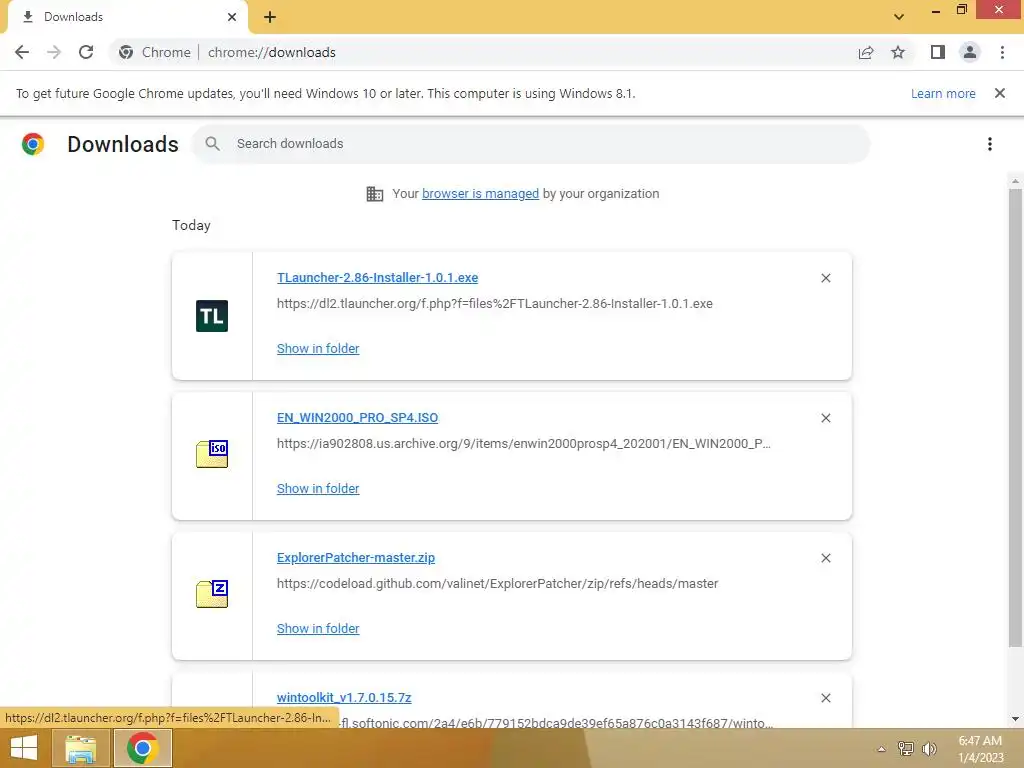
Task: Remove EN_WIN2000_PRO_SP4.ISO from the list
Action: pos(825,418)
